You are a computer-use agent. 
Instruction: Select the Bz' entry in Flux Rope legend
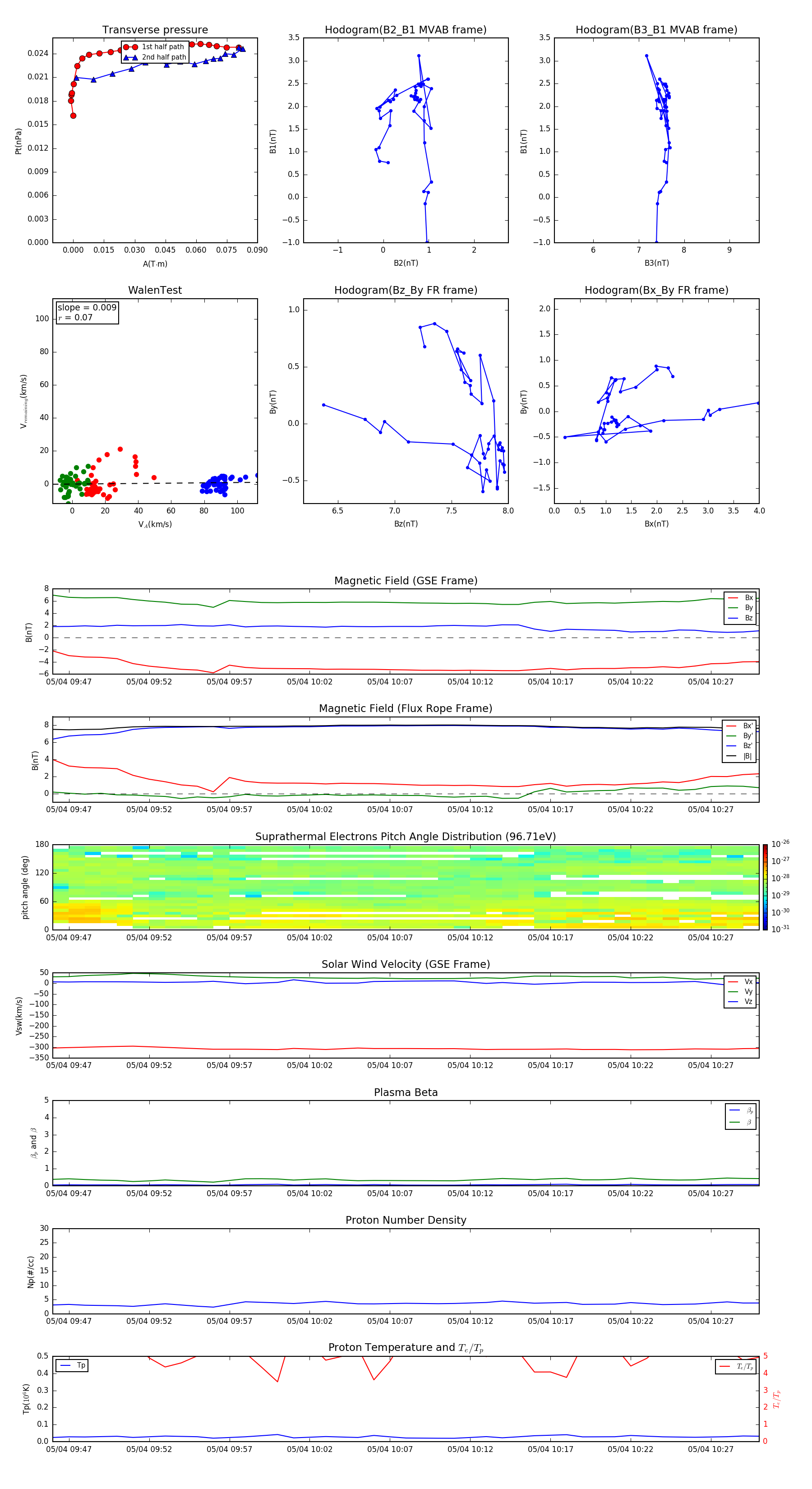point(740,746)
